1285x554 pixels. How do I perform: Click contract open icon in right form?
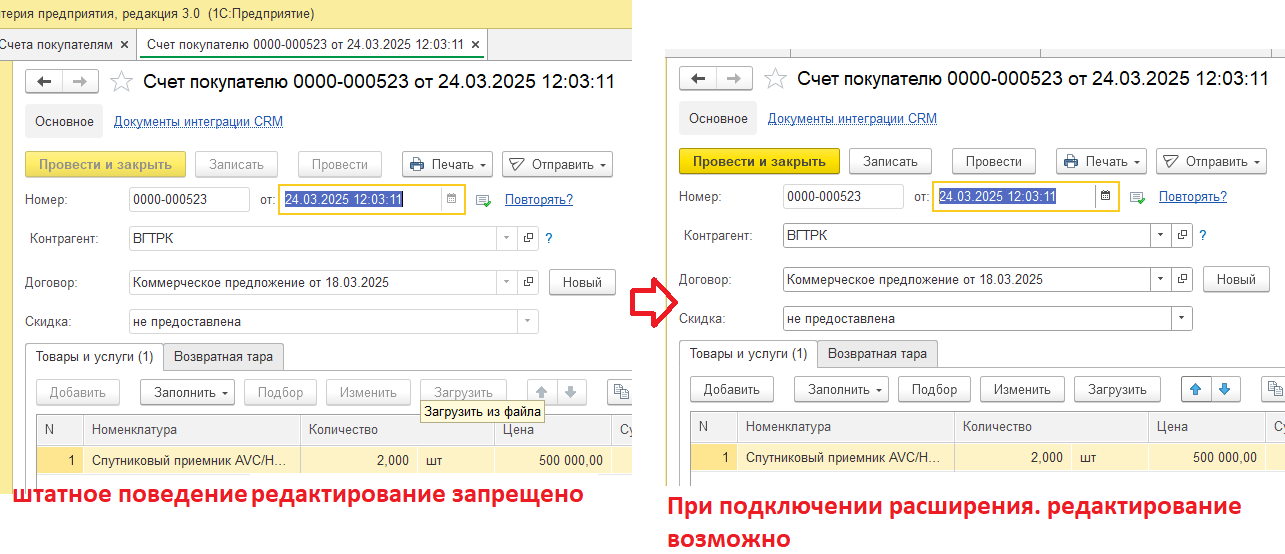(1181, 279)
